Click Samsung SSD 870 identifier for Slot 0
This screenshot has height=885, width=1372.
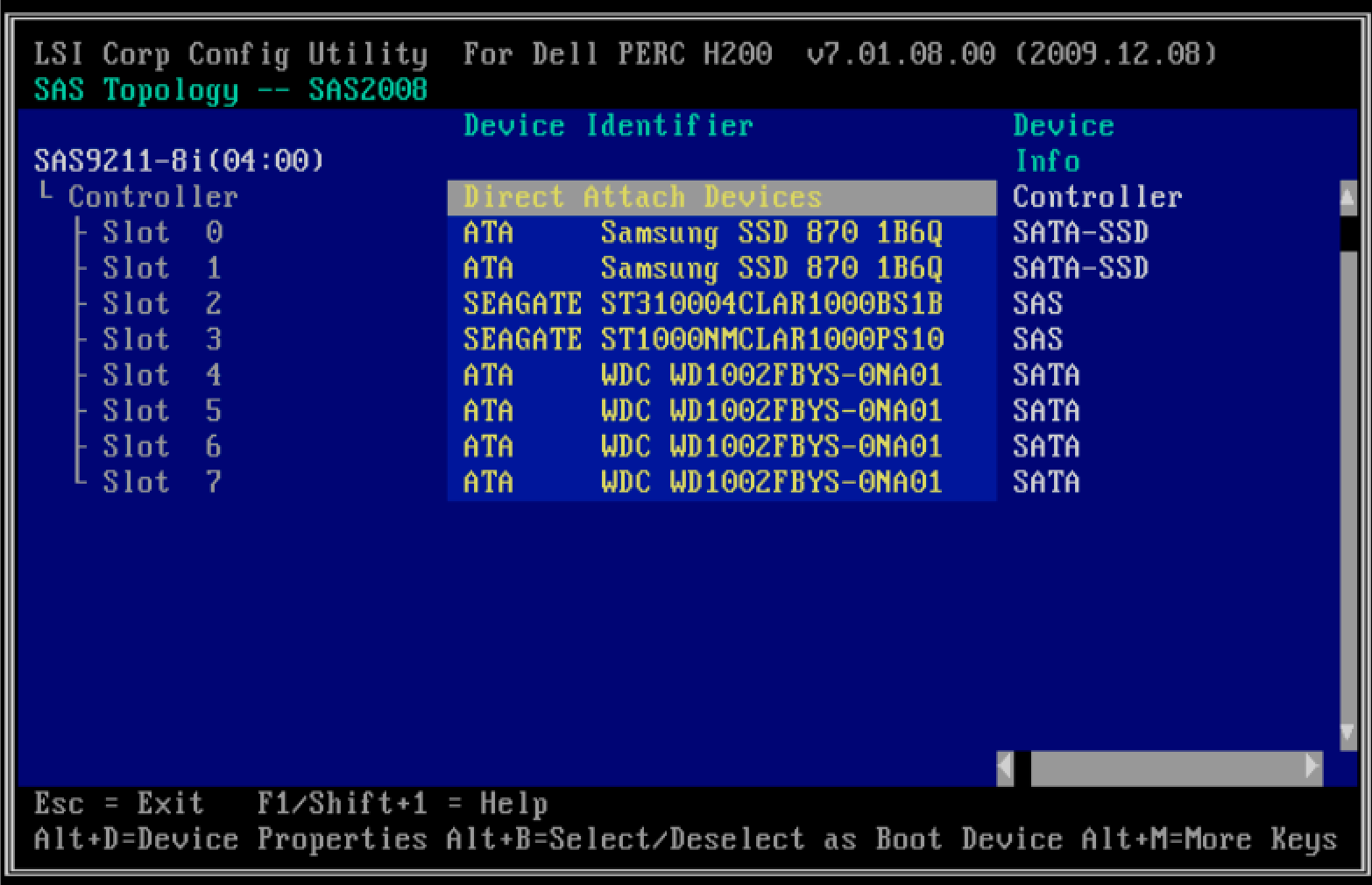[772, 233]
